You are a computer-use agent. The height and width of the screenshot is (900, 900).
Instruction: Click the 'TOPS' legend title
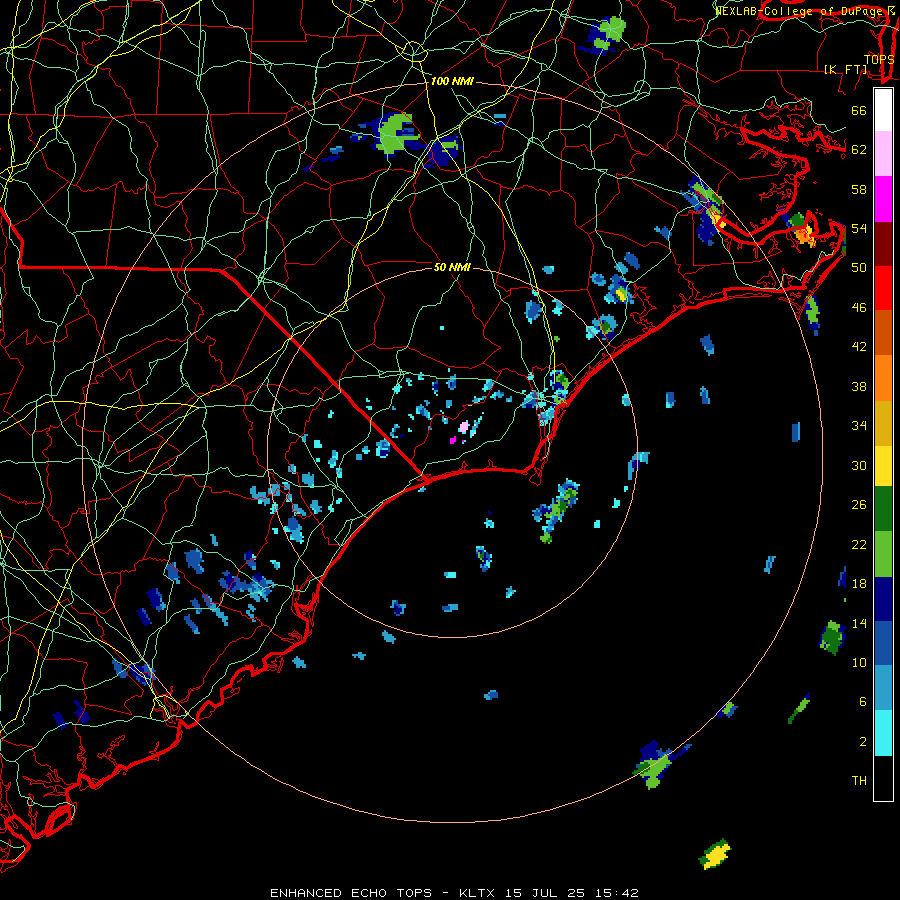879,59
